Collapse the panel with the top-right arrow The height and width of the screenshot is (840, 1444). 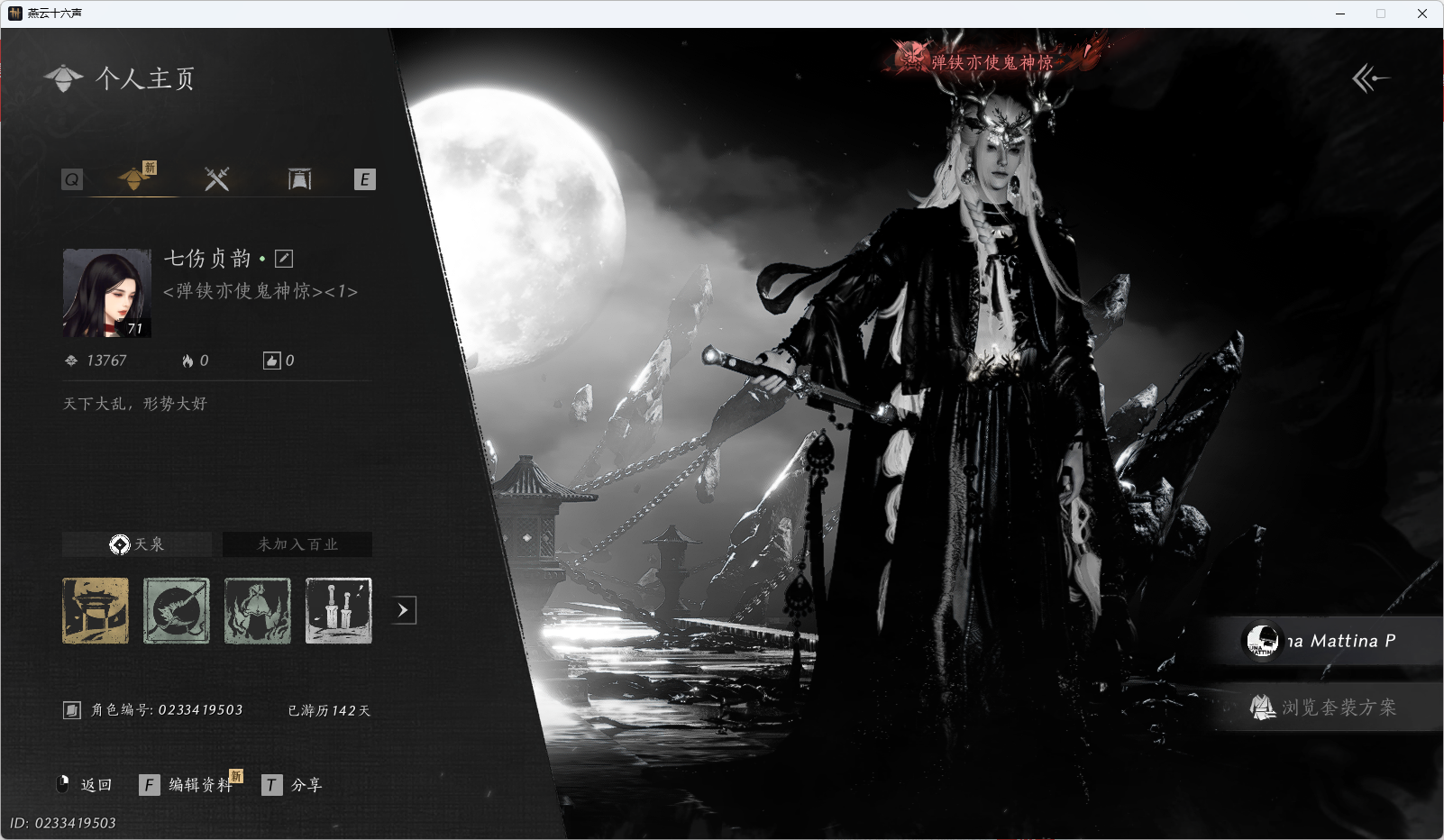[x=1370, y=78]
